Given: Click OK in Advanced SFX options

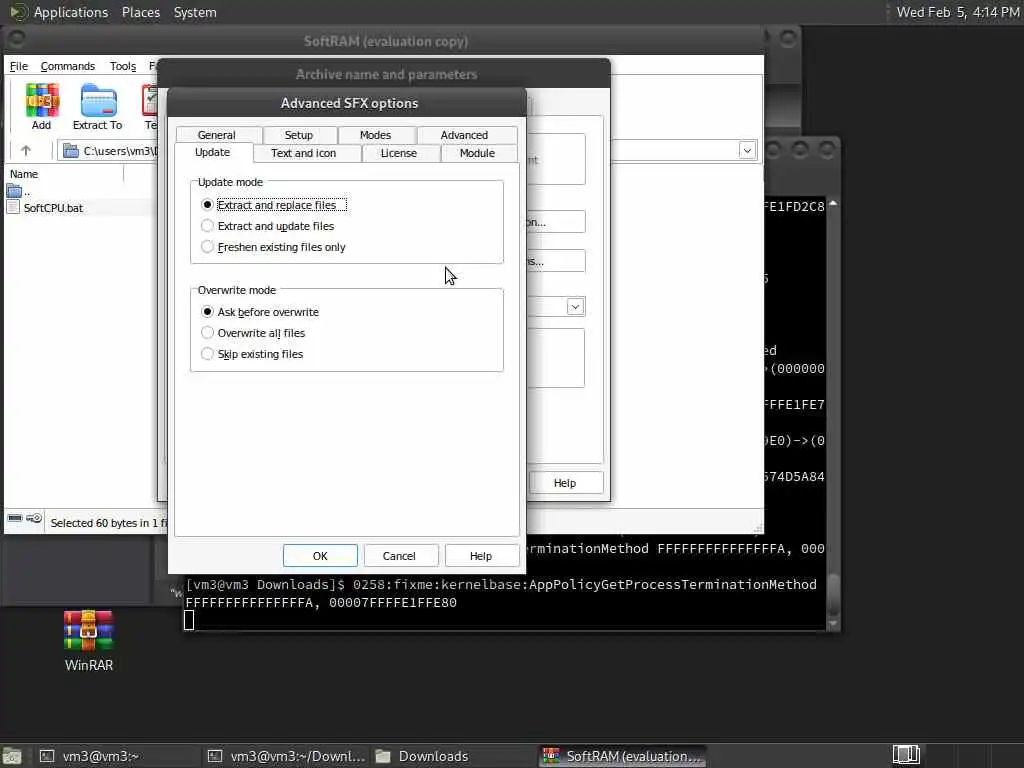Looking at the screenshot, I should (320, 556).
